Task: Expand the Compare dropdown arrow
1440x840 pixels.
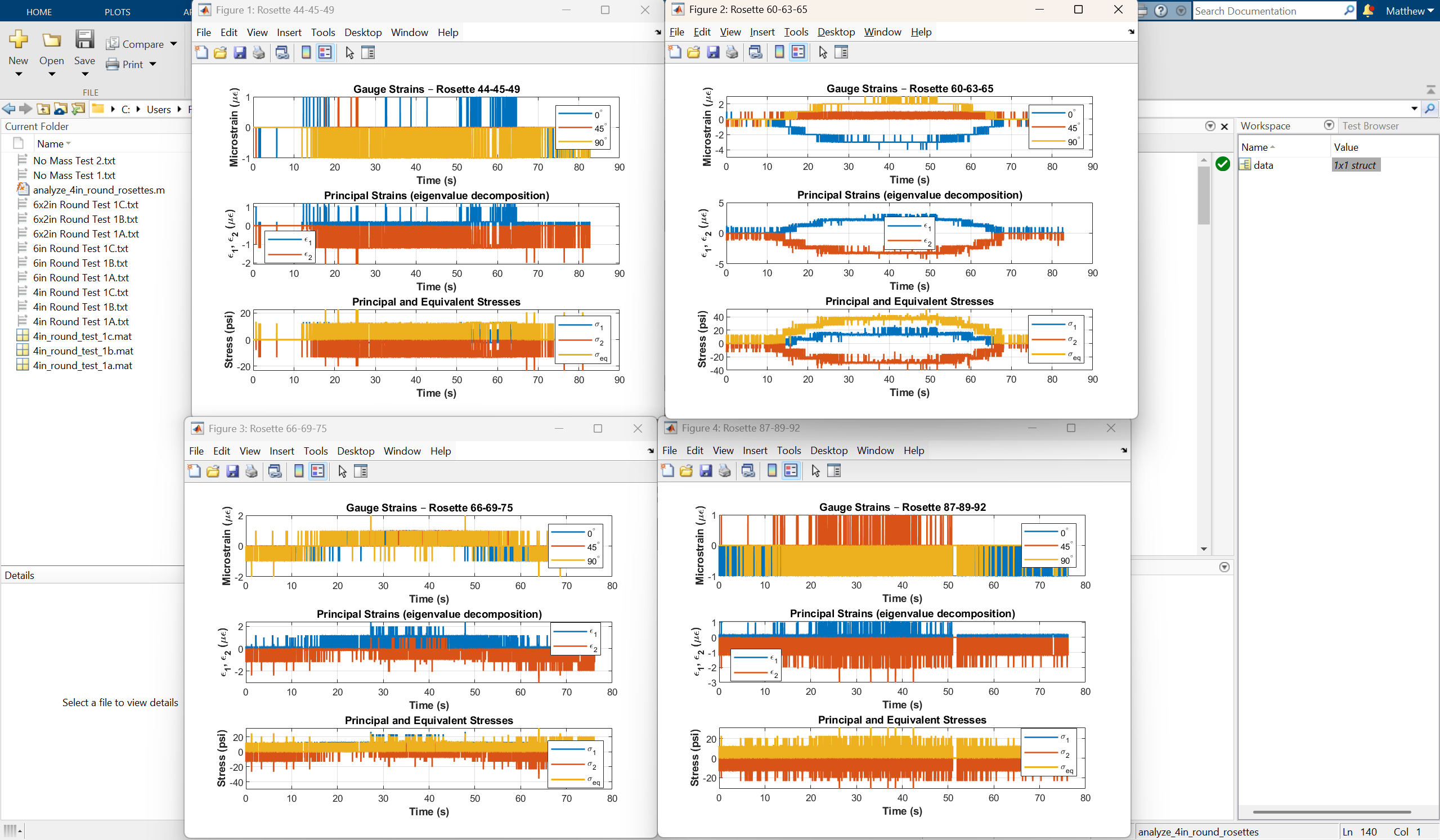Action: coord(174,44)
